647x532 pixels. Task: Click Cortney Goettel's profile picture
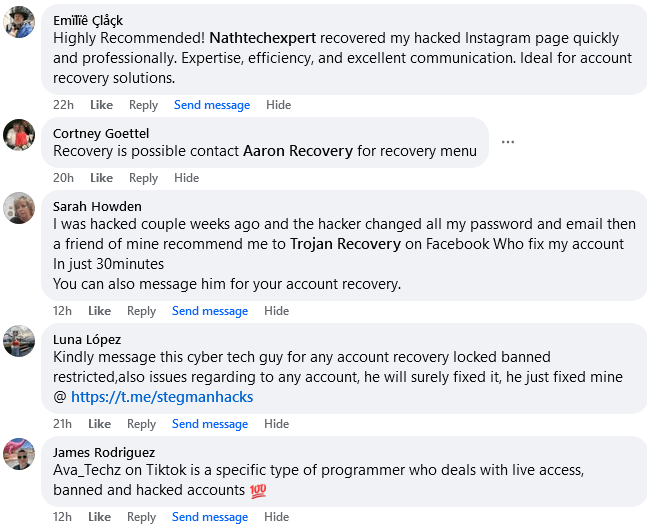click(x=20, y=134)
